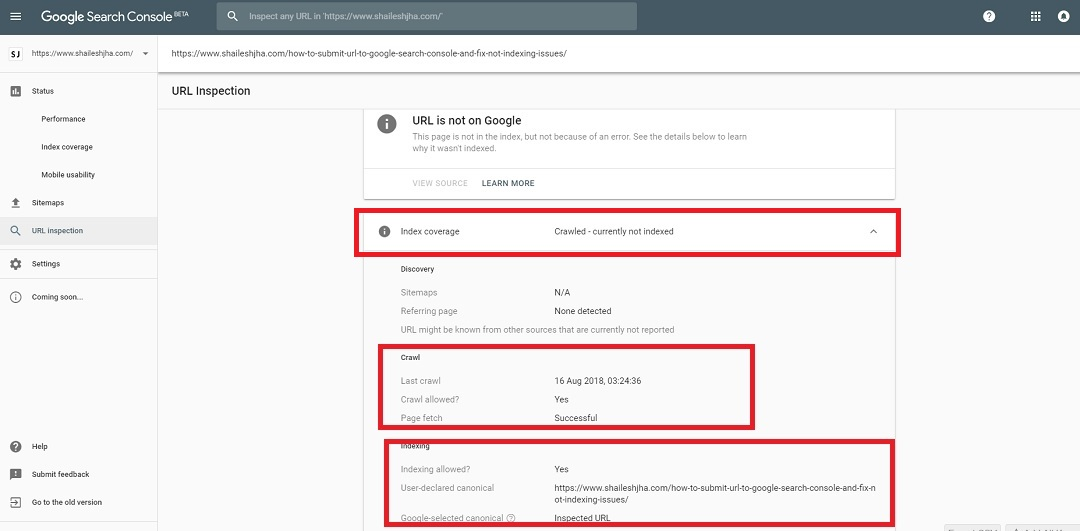The image size is (1080, 531).
Task: Click the VIEW SOURCE button
Action: (440, 183)
